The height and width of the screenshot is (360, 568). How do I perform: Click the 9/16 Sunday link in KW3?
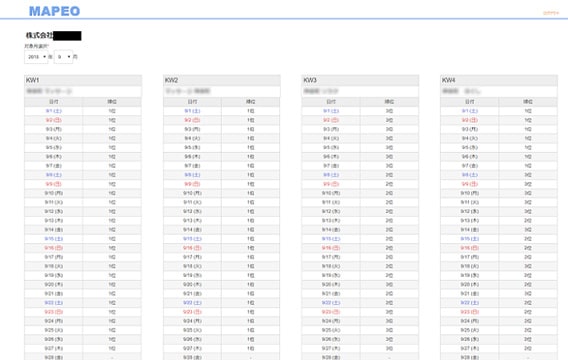point(331,248)
